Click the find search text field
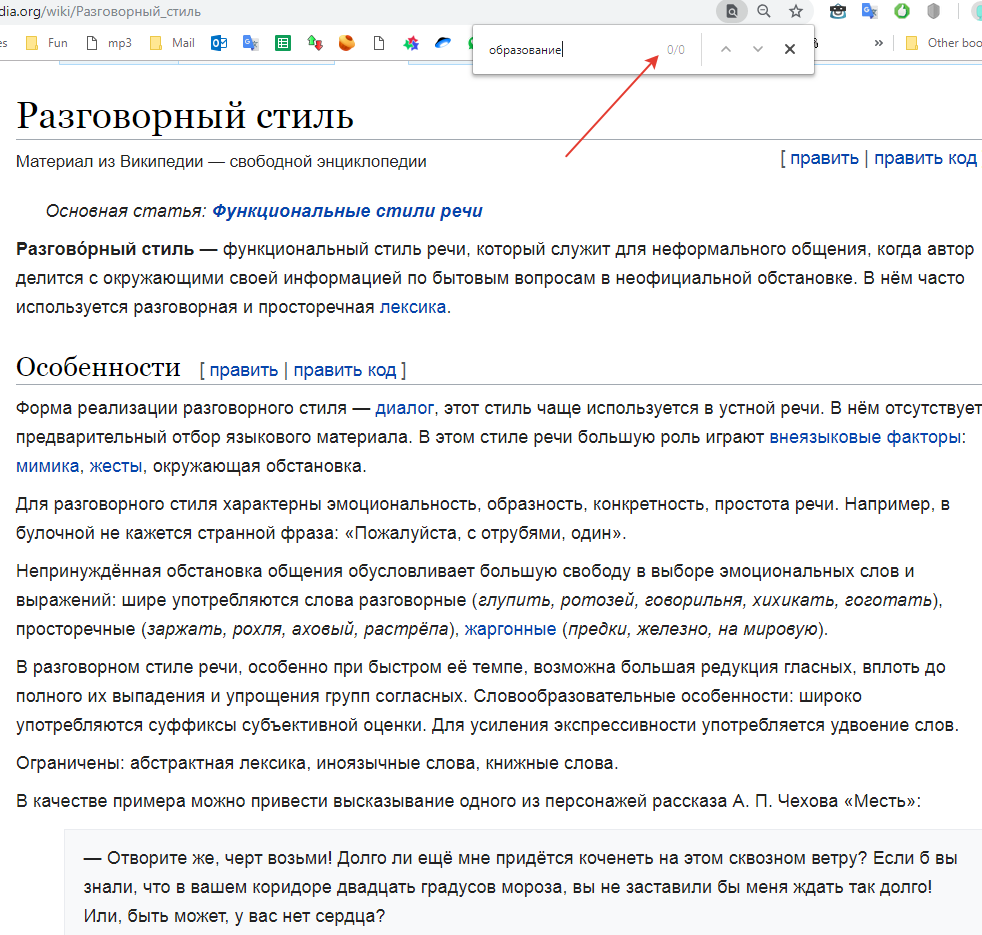Viewport: 982px width, 935px height. tap(570, 49)
